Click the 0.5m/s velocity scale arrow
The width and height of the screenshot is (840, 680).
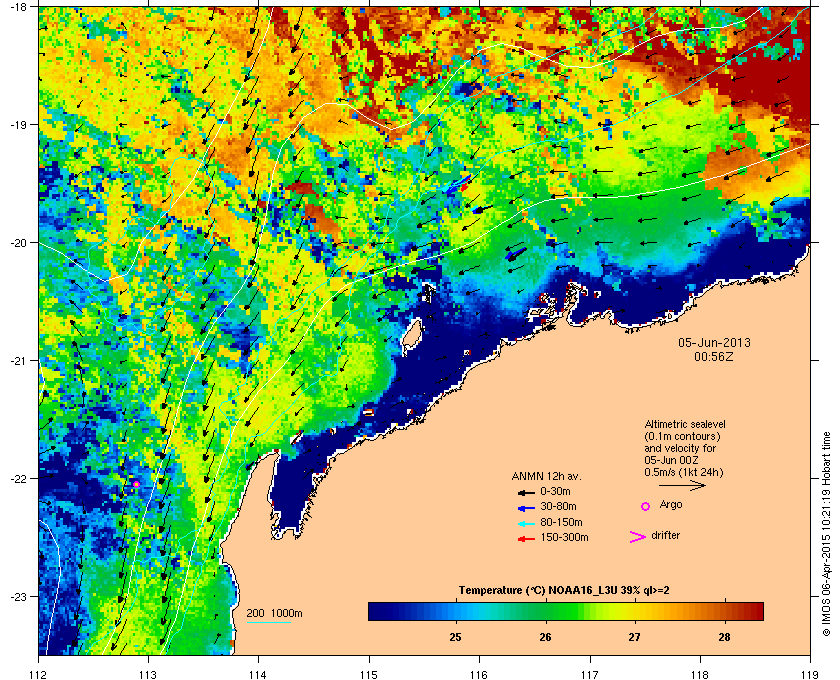tap(682, 485)
